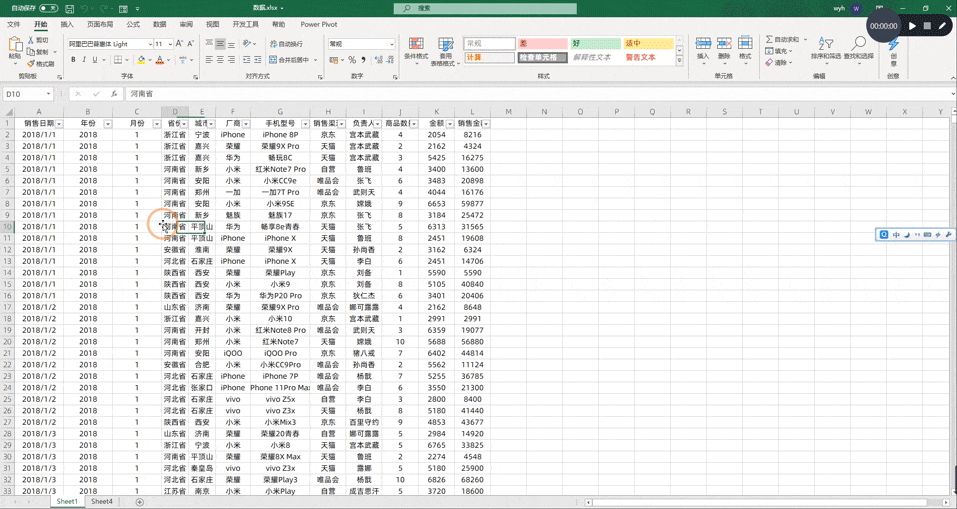This screenshot has height=509, width=957.
Task: Toggle italic formatting
Action: tap(84, 60)
